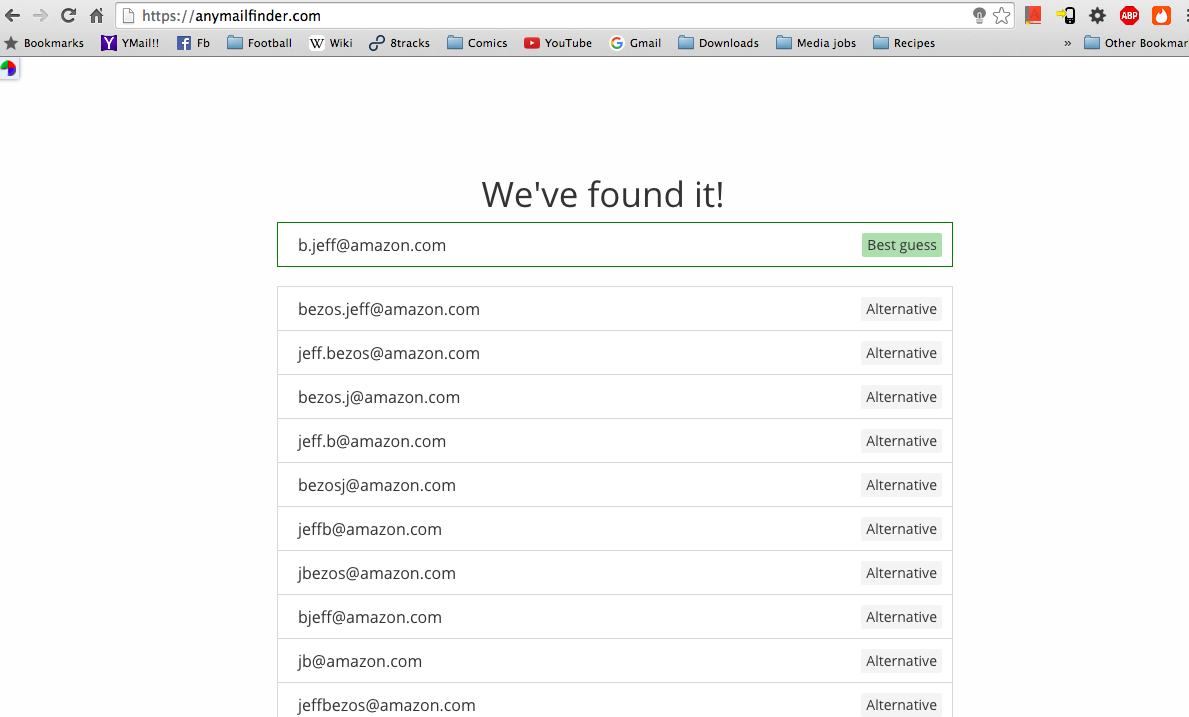This screenshot has width=1189, height=717.
Task: Click Alternative badge beside jb@amazon.com
Action: click(x=902, y=661)
